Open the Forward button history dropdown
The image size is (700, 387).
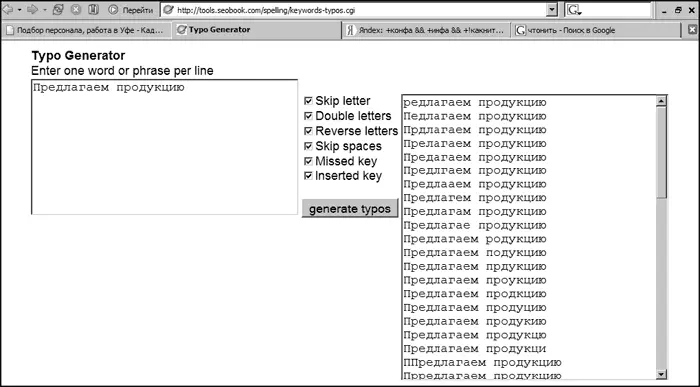[x=45, y=10]
